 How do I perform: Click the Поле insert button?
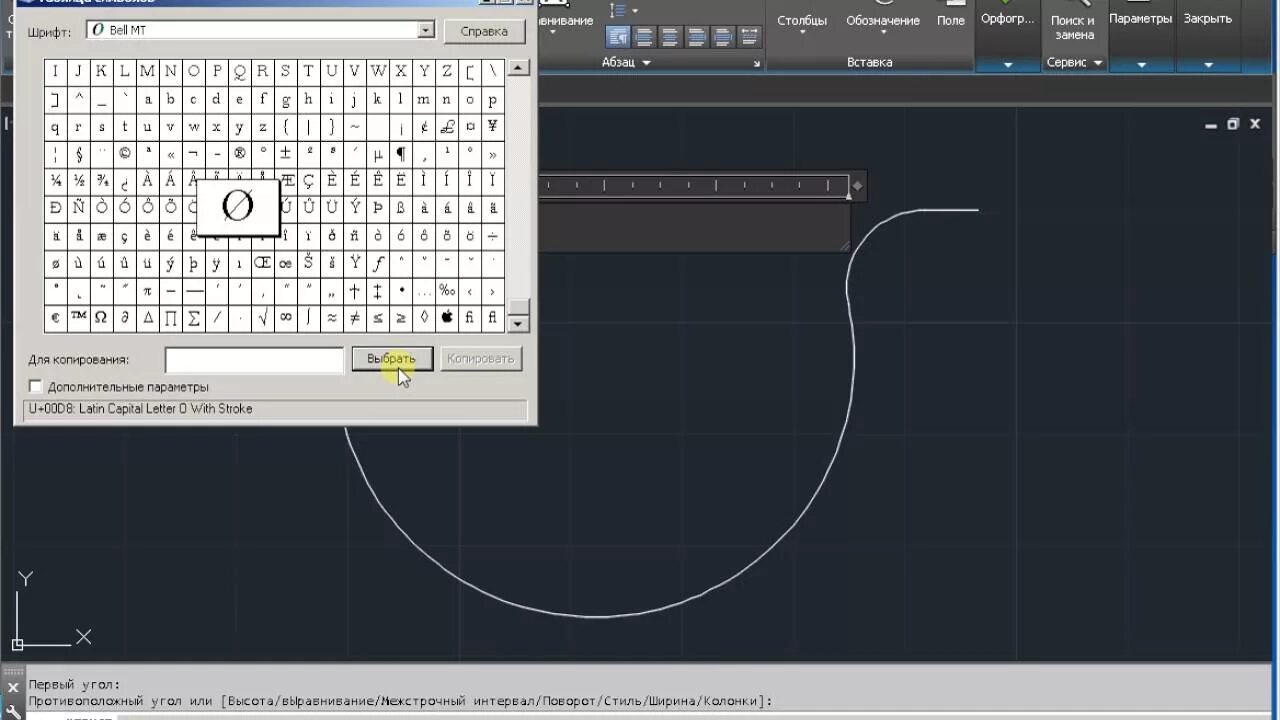[951, 20]
